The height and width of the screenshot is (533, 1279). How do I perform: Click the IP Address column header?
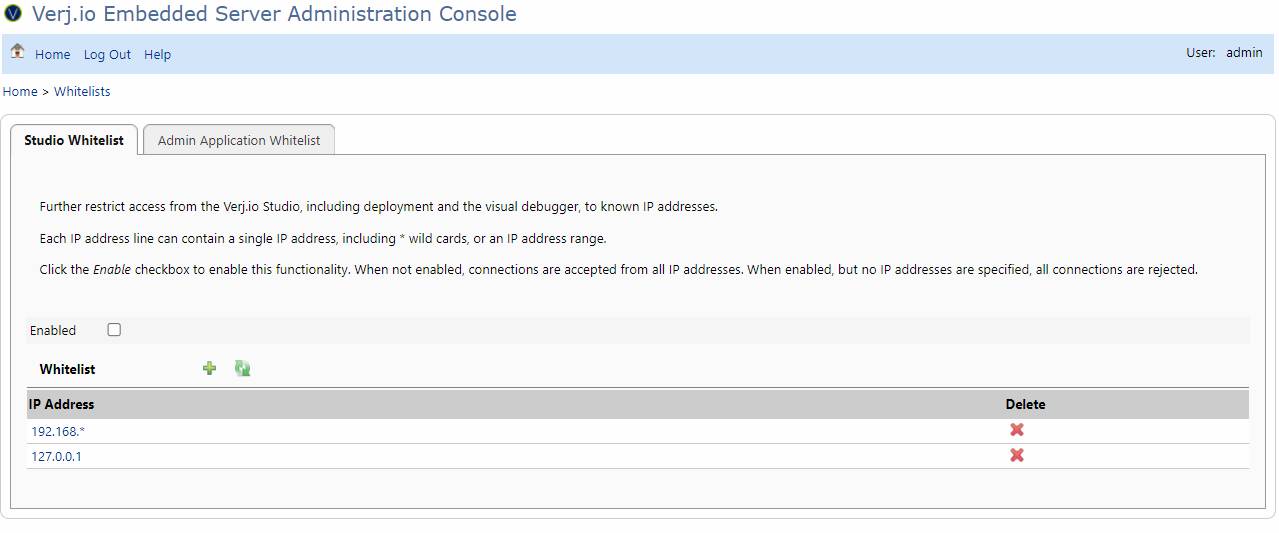pos(61,405)
